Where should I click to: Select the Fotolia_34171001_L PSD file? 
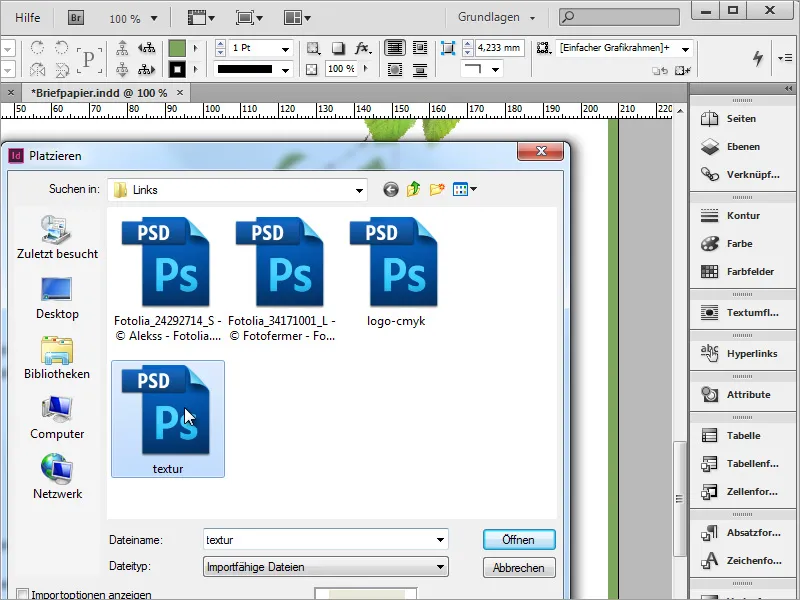point(282,279)
